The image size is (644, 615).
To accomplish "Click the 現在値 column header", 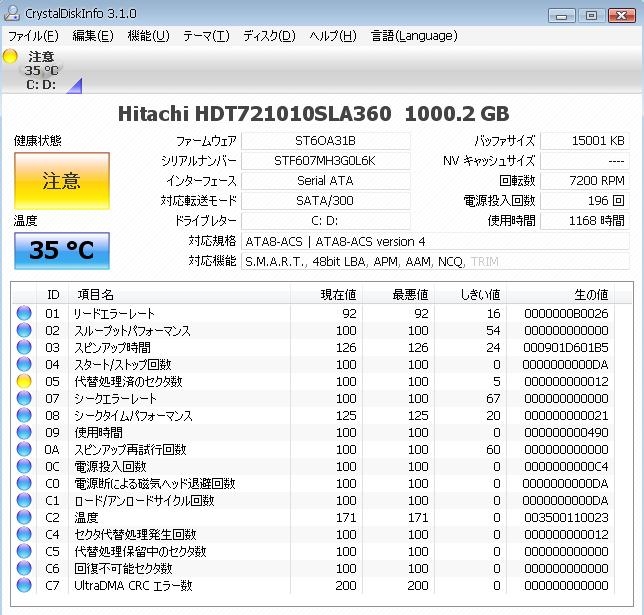I will pos(327,295).
